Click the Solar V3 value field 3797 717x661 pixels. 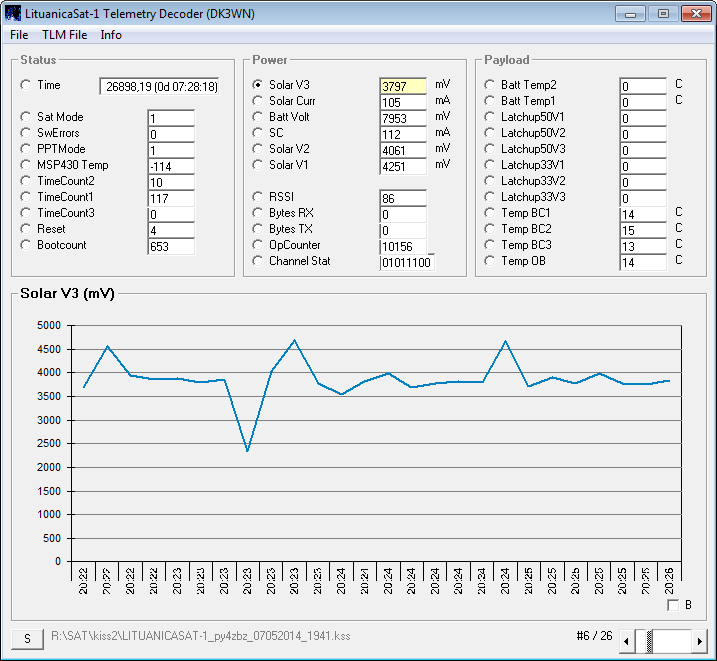pos(403,86)
